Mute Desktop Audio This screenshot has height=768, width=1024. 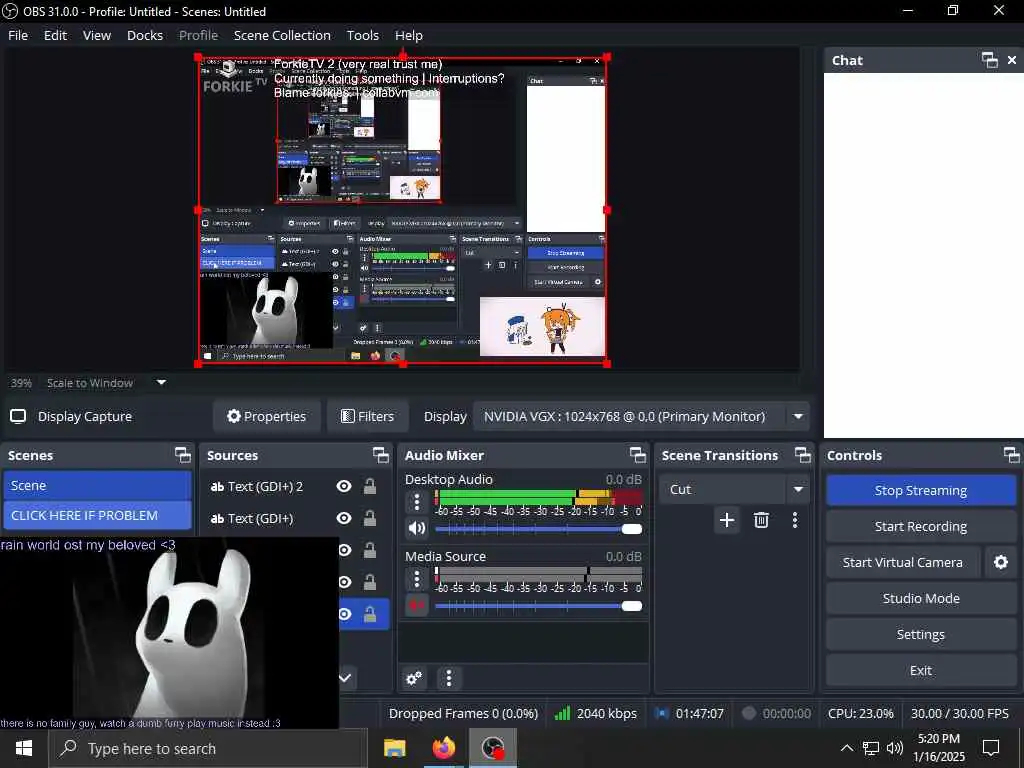[x=417, y=528]
